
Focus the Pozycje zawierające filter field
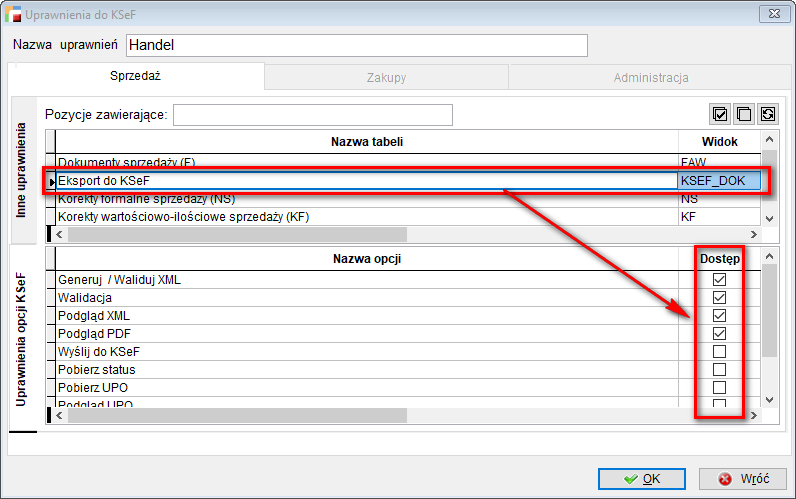pyautogui.click(x=312, y=115)
